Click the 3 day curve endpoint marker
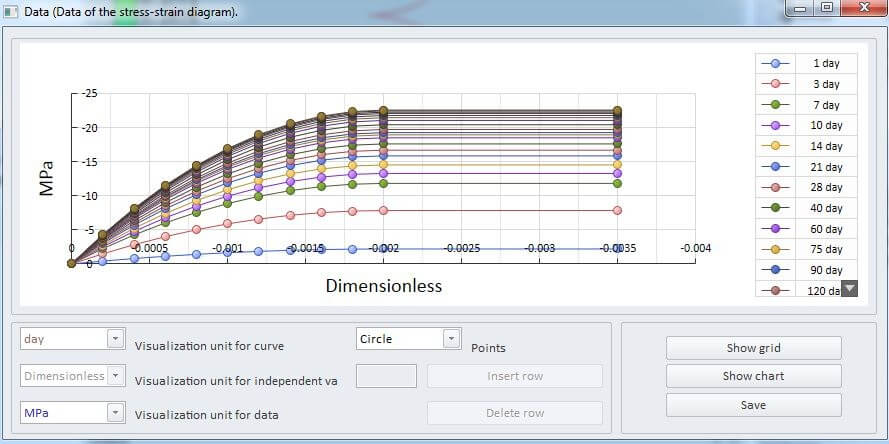 coord(617,210)
